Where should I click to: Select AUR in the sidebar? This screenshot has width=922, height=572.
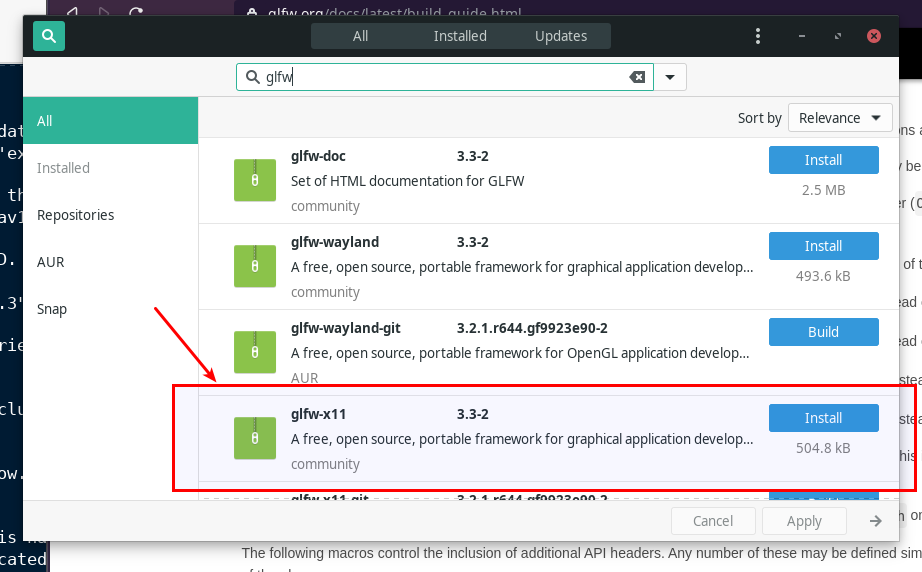(x=111, y=262)
